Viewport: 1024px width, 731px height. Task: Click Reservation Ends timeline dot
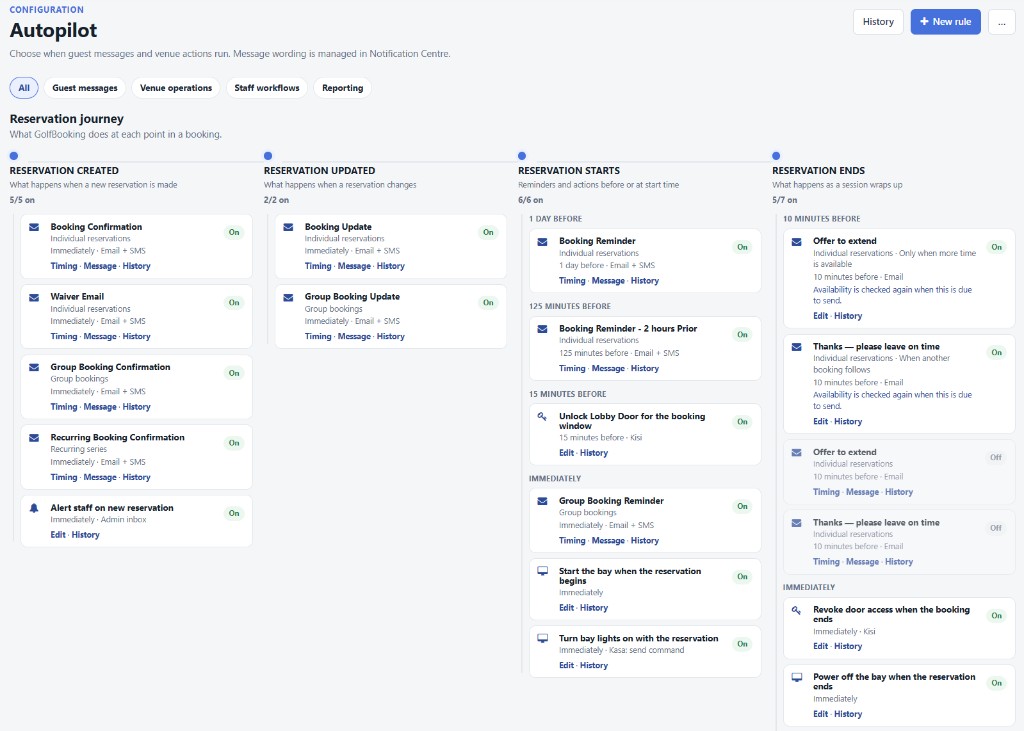click(776, 155)
